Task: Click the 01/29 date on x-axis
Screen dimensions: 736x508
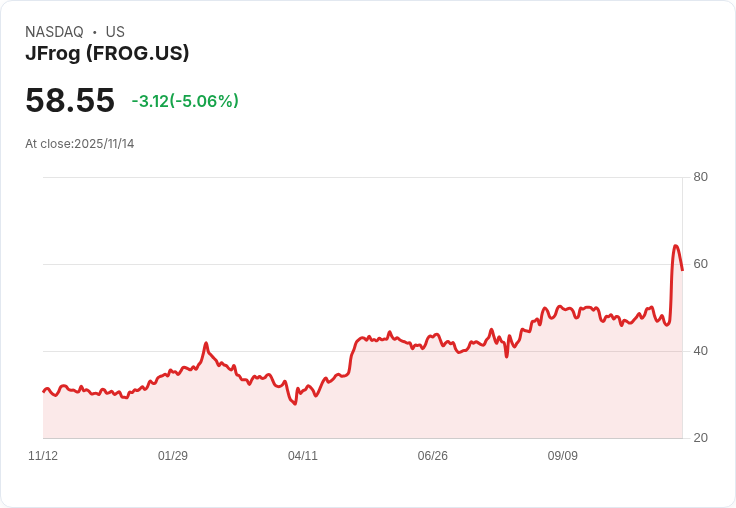Action: point(173,456)
